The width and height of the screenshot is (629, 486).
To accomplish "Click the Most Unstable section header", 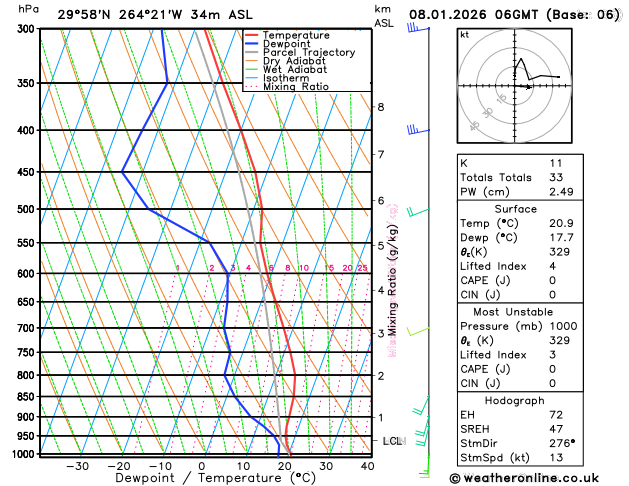I will (513, 312).
